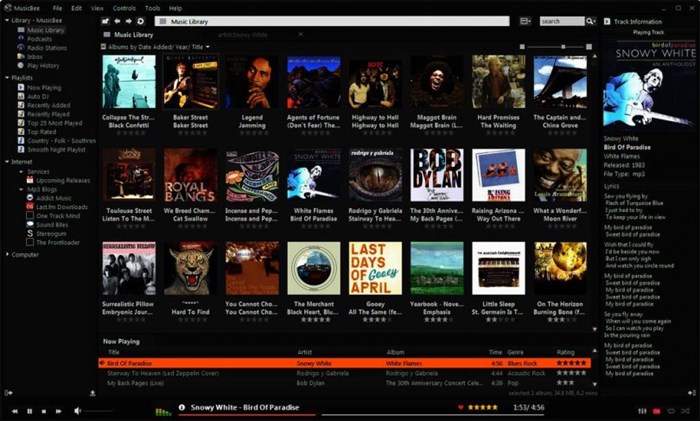Expand the Computer tree section
This screenshot has height=421, width=700.
click(x=7, y=254)
